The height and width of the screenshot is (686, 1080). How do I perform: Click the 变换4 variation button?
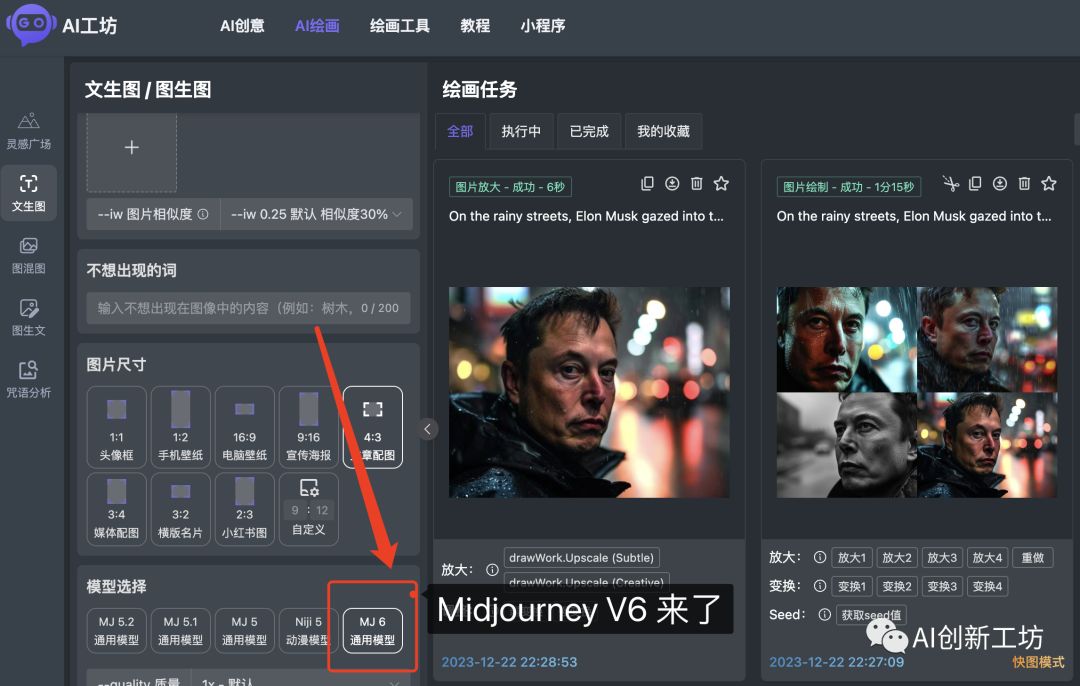[x=987, y=586]
